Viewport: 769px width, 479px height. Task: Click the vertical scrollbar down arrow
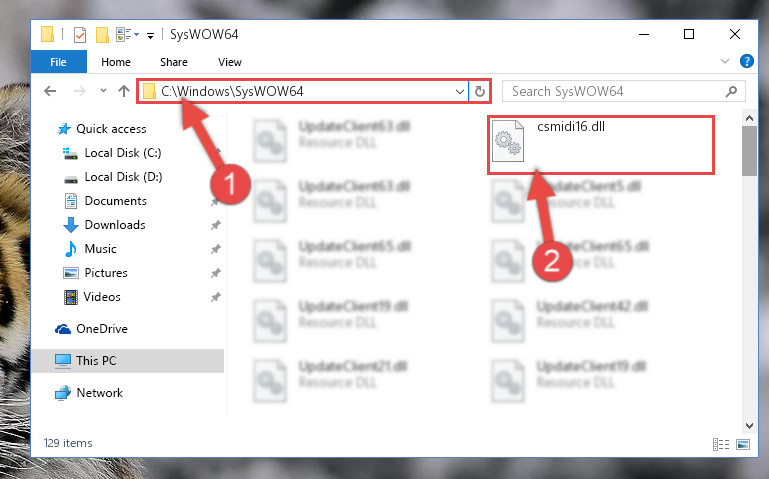(749, 426)
